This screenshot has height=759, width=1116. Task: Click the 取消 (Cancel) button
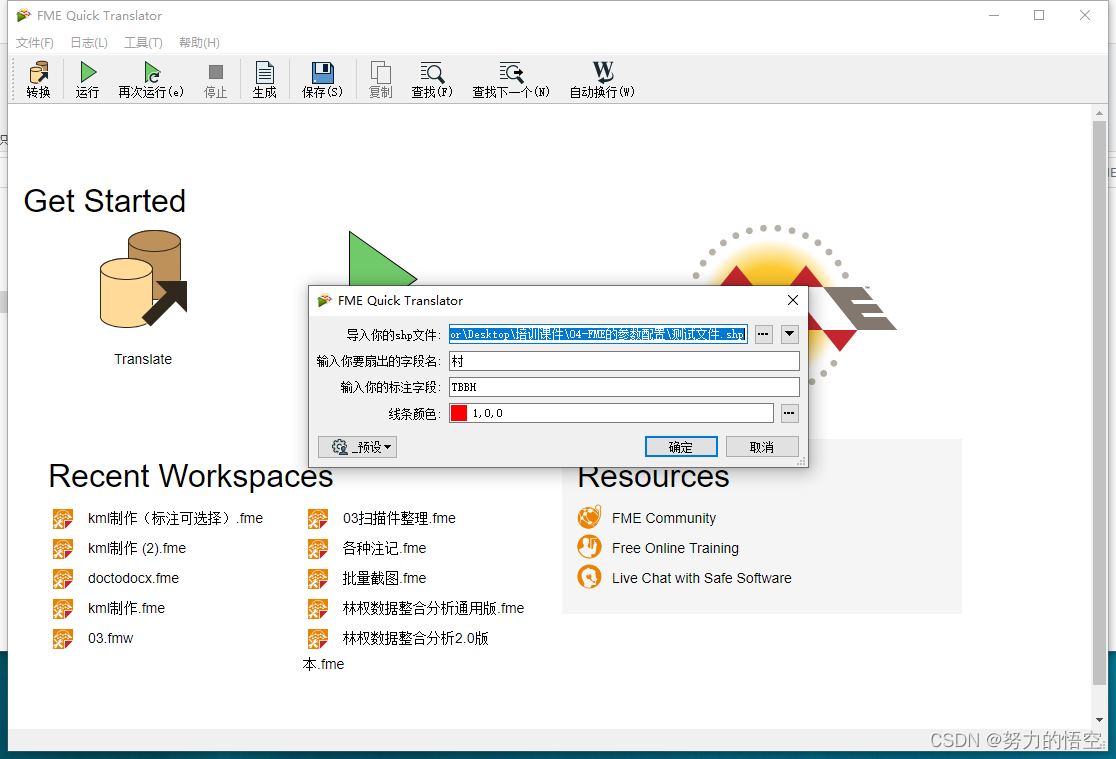[762, 447]
